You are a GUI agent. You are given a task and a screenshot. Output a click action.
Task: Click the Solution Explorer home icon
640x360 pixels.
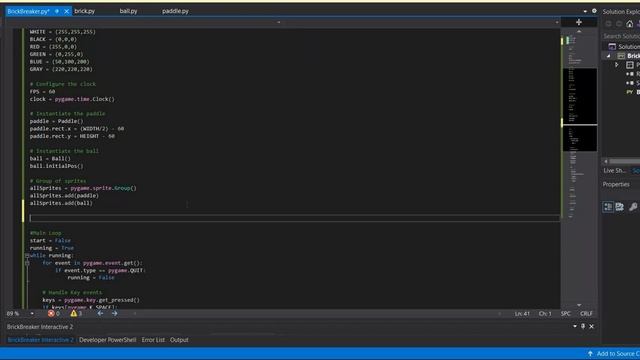(x=630, y=24)
